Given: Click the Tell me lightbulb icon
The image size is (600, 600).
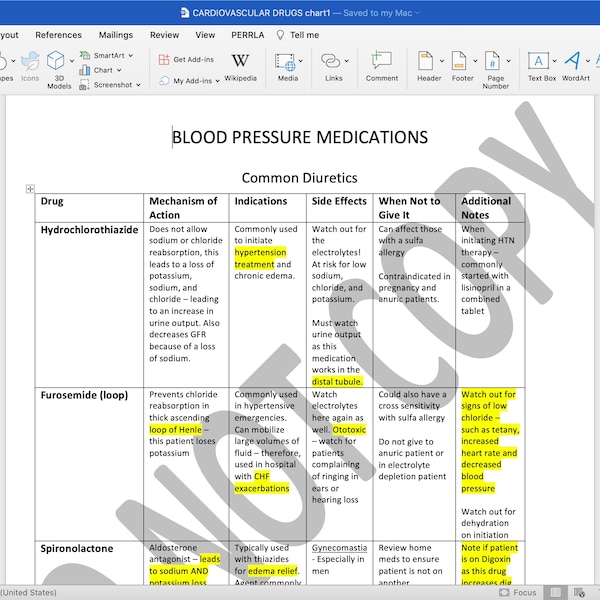Looking at the screenshot, I should tap(280, 35).
